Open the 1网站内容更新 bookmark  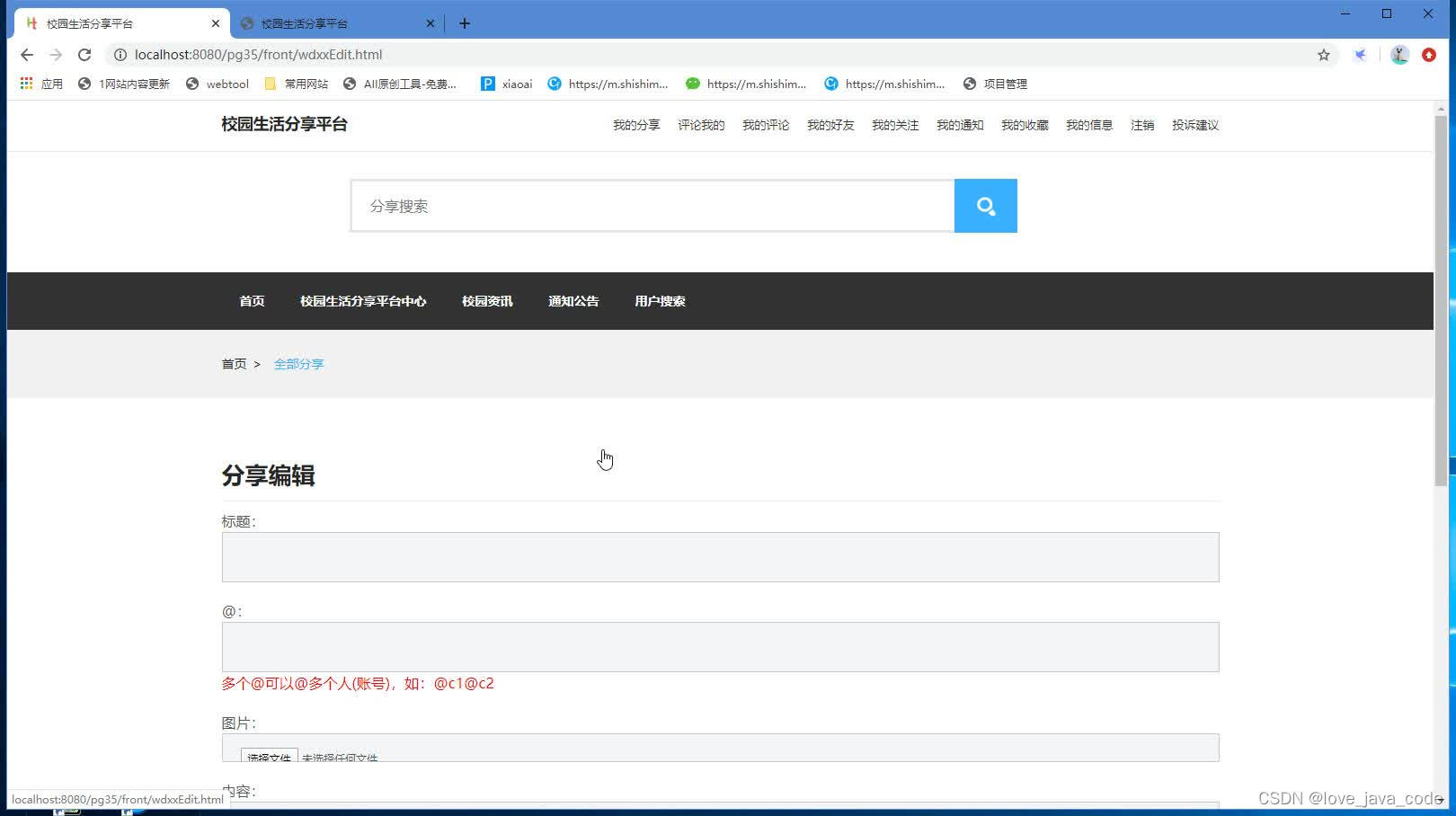point(124,84)
